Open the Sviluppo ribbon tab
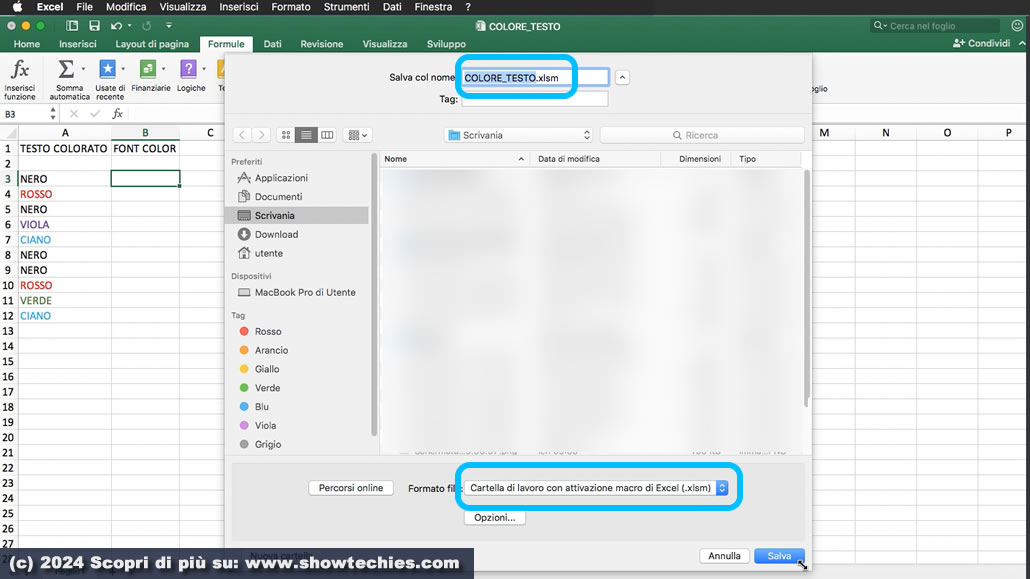1030x579 pixels. click(446, 44)
